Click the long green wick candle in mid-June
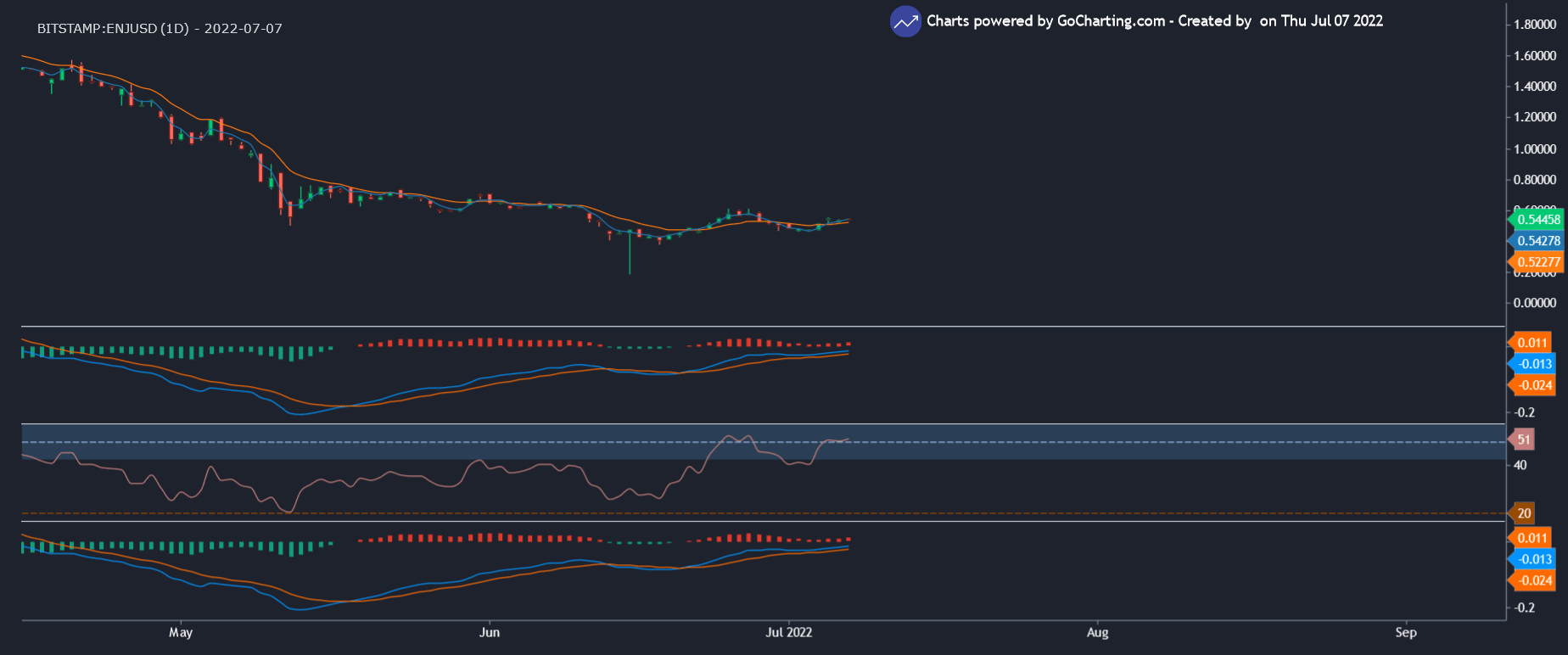The height and width of the screenshot is (655, 1568). 630,255
